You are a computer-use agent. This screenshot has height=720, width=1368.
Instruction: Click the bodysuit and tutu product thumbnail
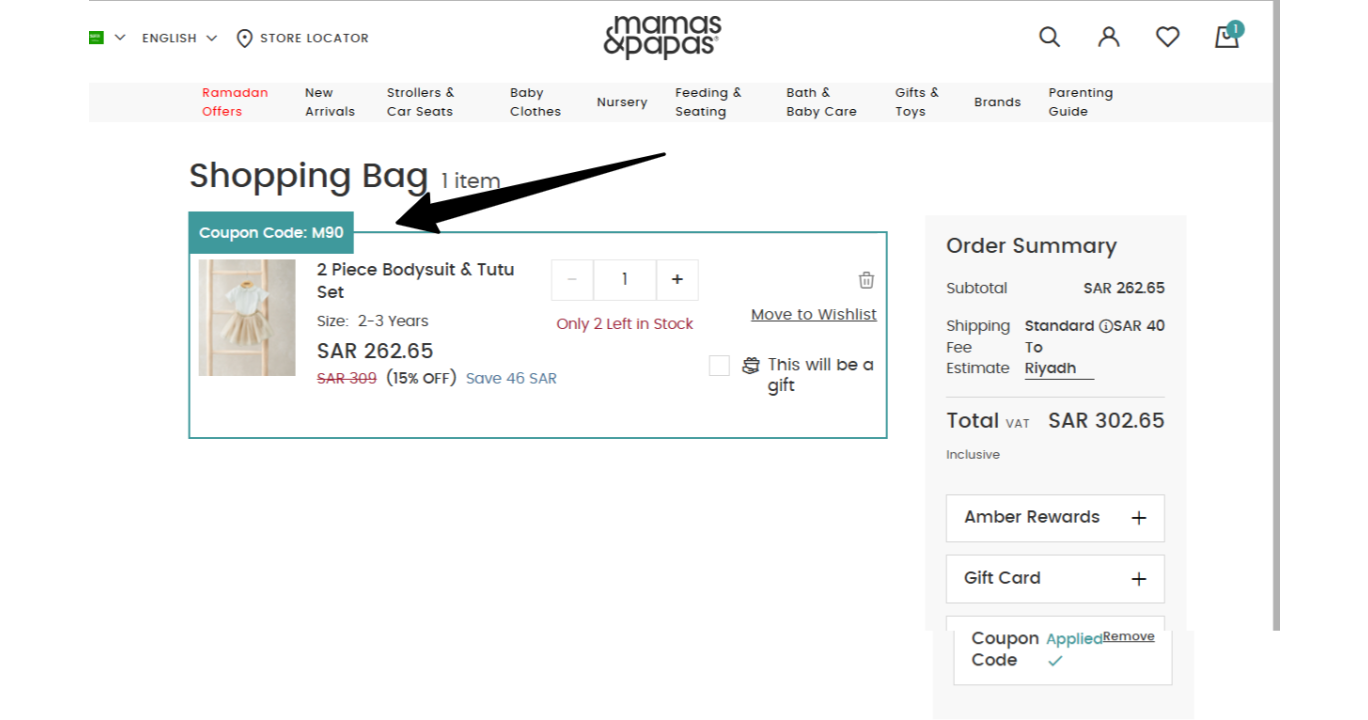click(247, 318)
